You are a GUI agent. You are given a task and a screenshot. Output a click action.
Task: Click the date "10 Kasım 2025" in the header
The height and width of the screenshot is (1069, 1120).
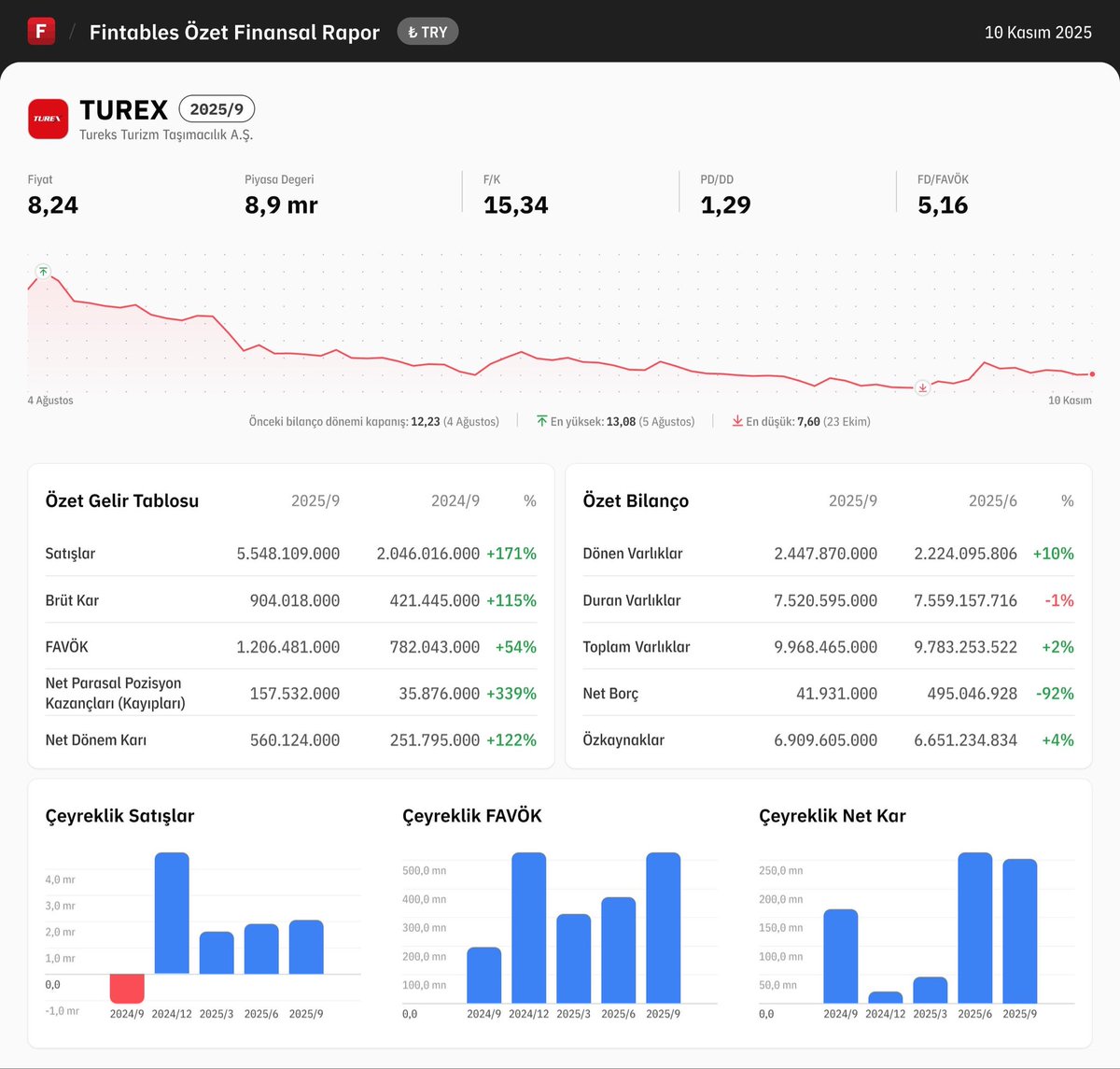[x=1038, y=31]
